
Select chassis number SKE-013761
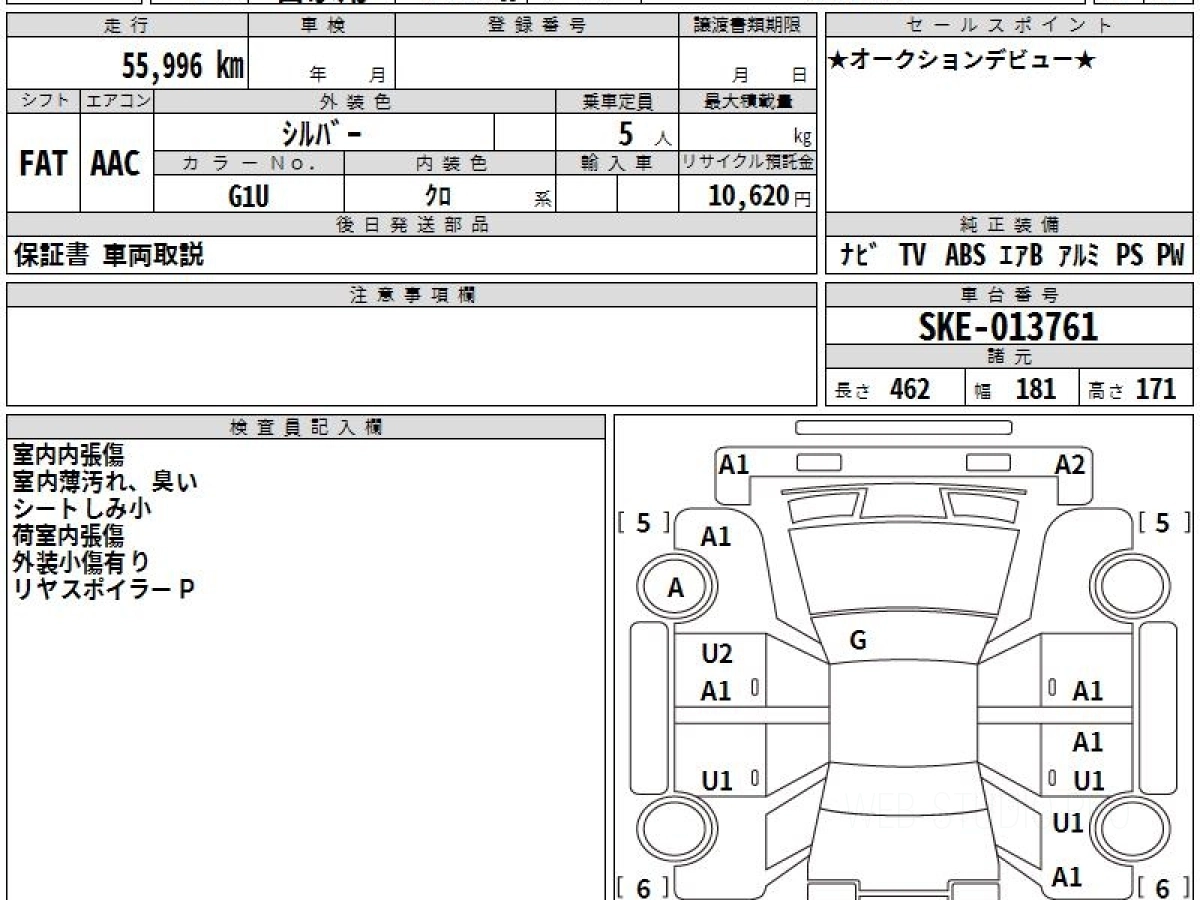[1008, 326]
